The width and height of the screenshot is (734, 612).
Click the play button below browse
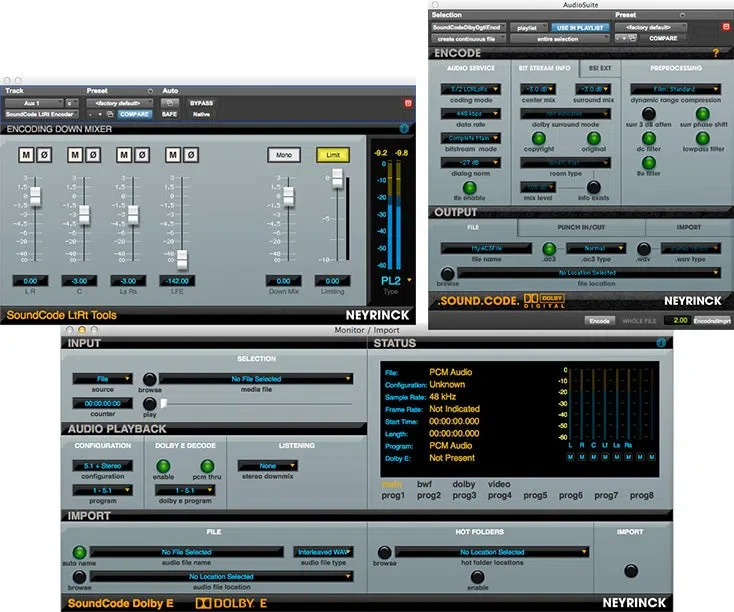(x=149, y=403)
